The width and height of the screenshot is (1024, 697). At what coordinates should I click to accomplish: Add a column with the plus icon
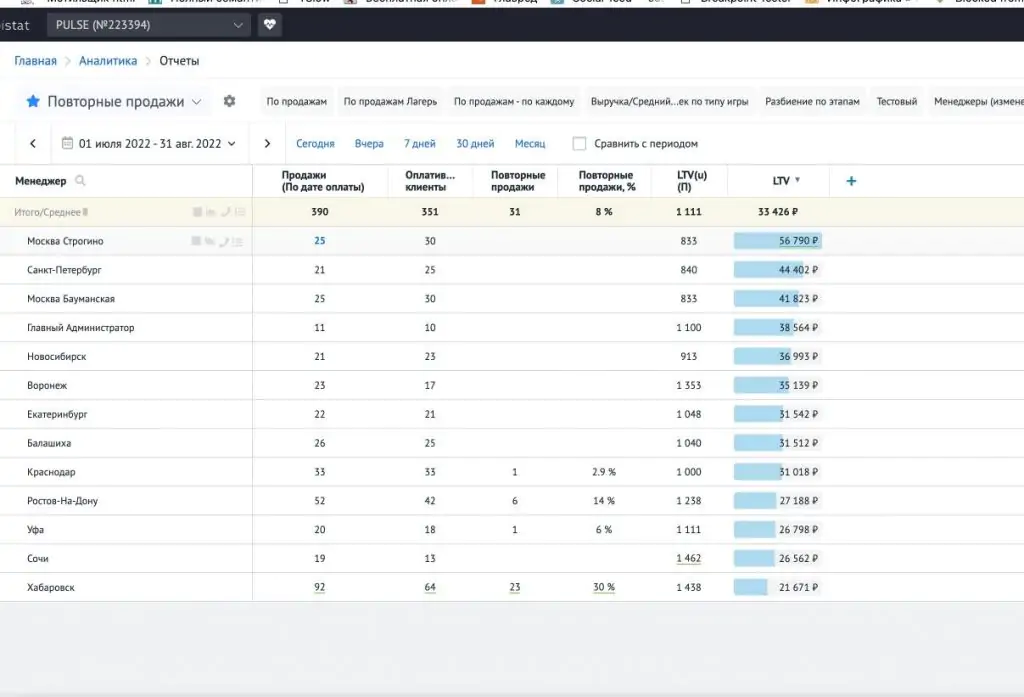851,181
